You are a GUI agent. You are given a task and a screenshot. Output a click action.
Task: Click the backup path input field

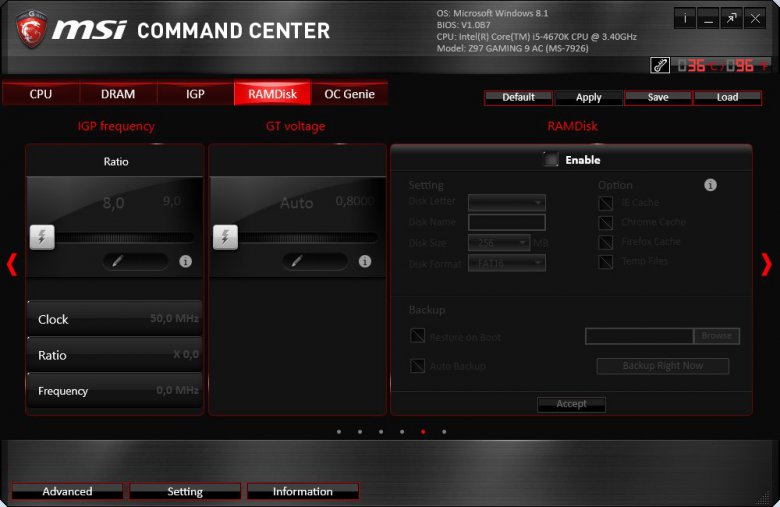pyautogui.click(x=639, y=336)
